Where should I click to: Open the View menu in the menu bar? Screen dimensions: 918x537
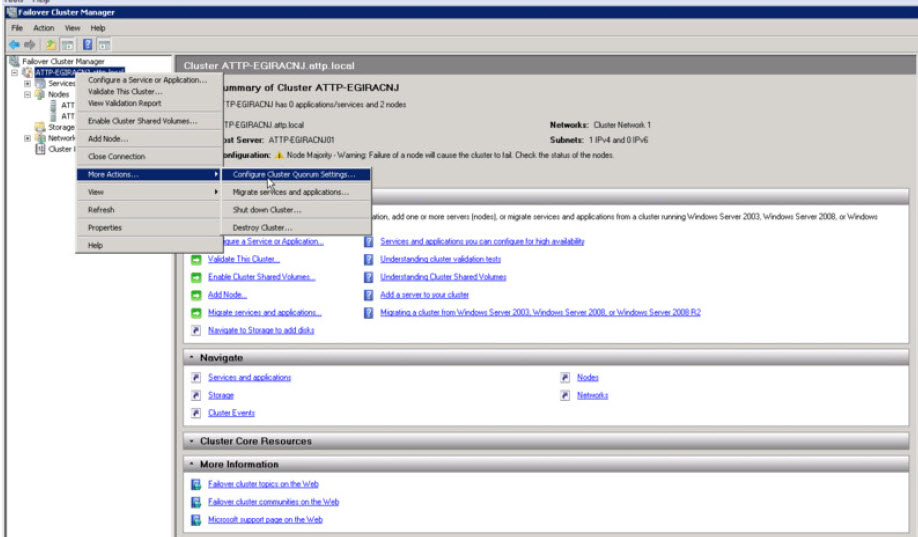tap(72, 28)
